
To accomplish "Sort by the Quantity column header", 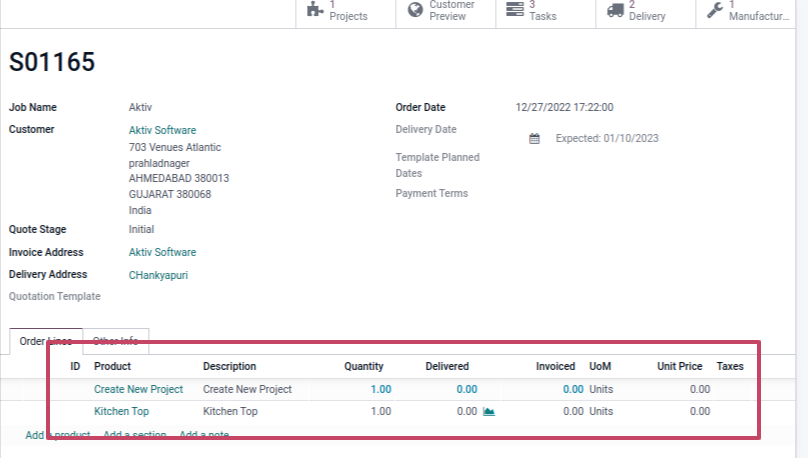I will pyautogui.click(x=364, y=366).
